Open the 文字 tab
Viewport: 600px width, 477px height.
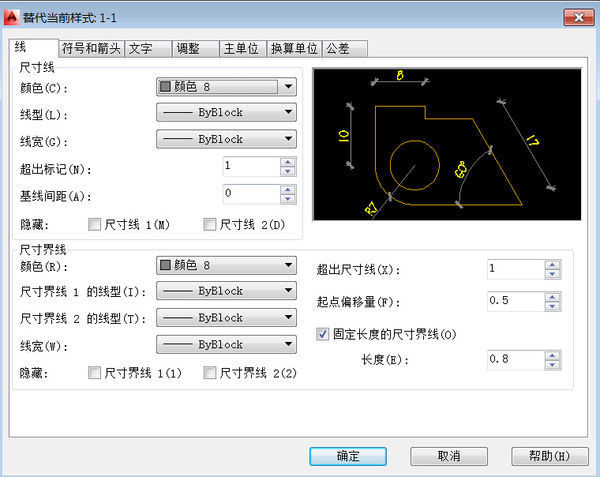[140, 48]
